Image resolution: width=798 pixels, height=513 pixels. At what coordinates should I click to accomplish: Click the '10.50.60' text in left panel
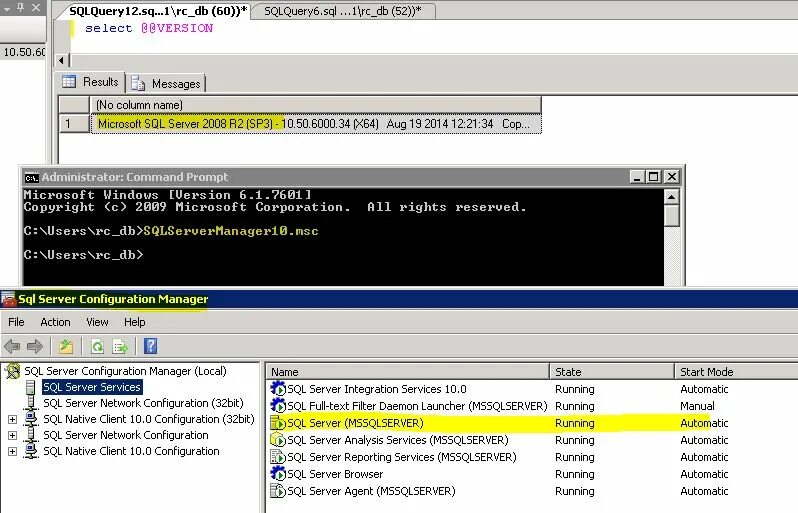pyautogui.click(x=24, y=52)
